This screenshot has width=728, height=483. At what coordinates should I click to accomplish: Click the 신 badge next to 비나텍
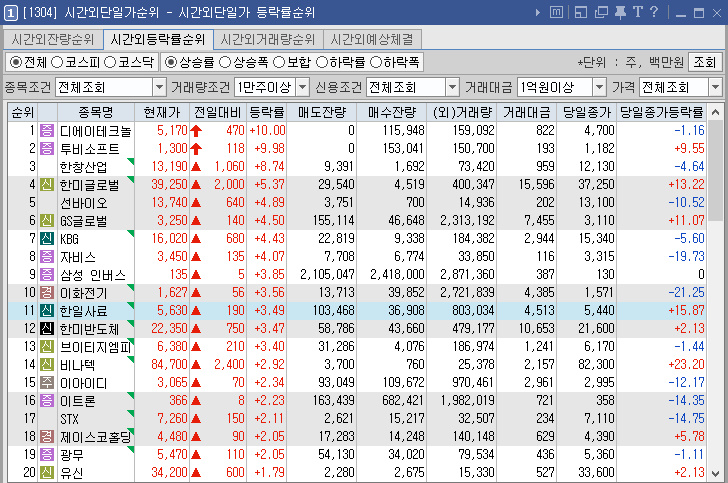click(x=46, y=365)
